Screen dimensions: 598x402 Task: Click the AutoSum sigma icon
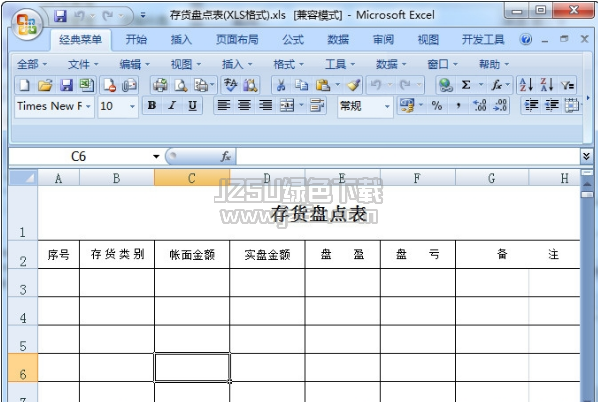[x=466, y=85]
